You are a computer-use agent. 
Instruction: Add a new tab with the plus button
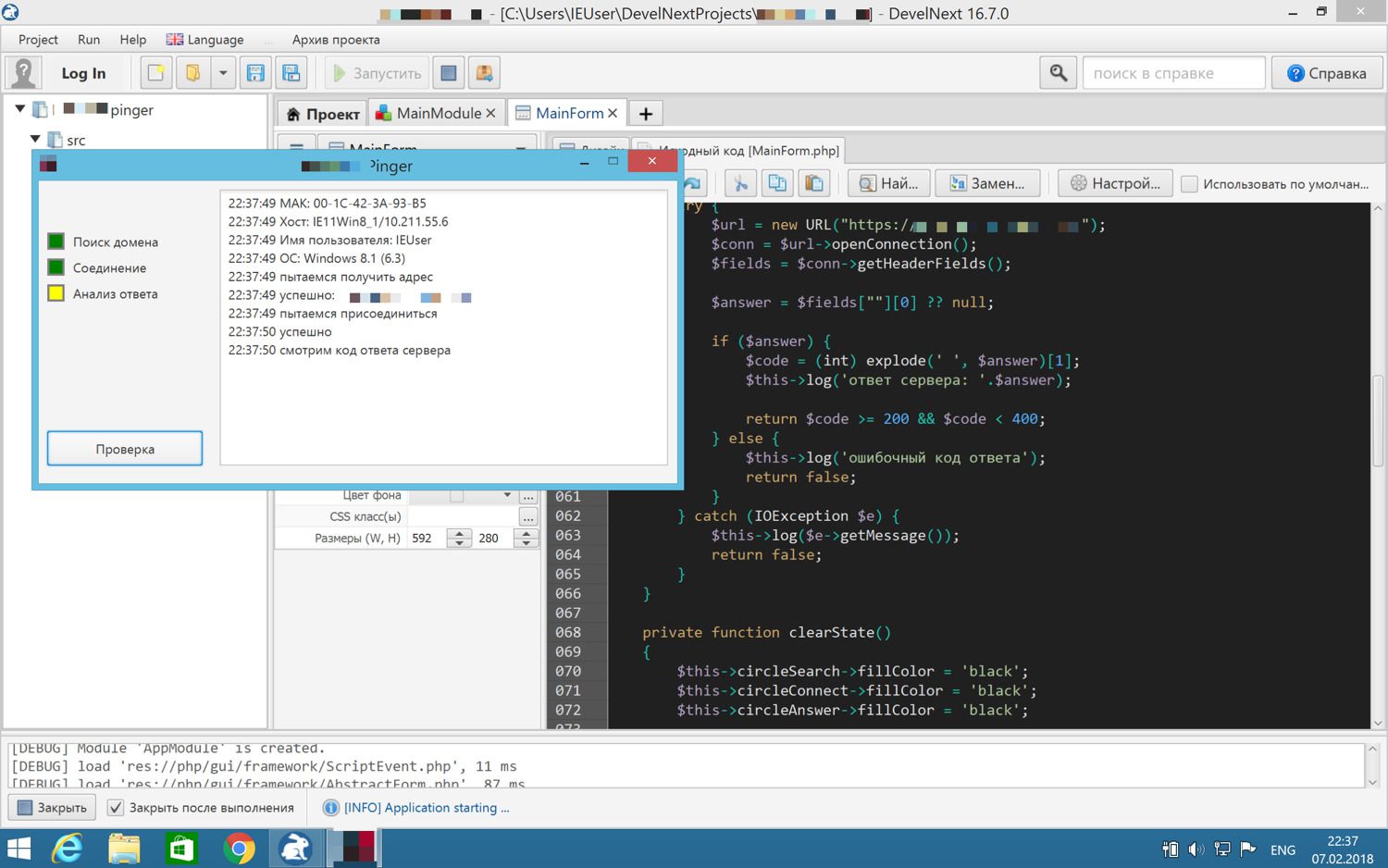pos(646,113)
